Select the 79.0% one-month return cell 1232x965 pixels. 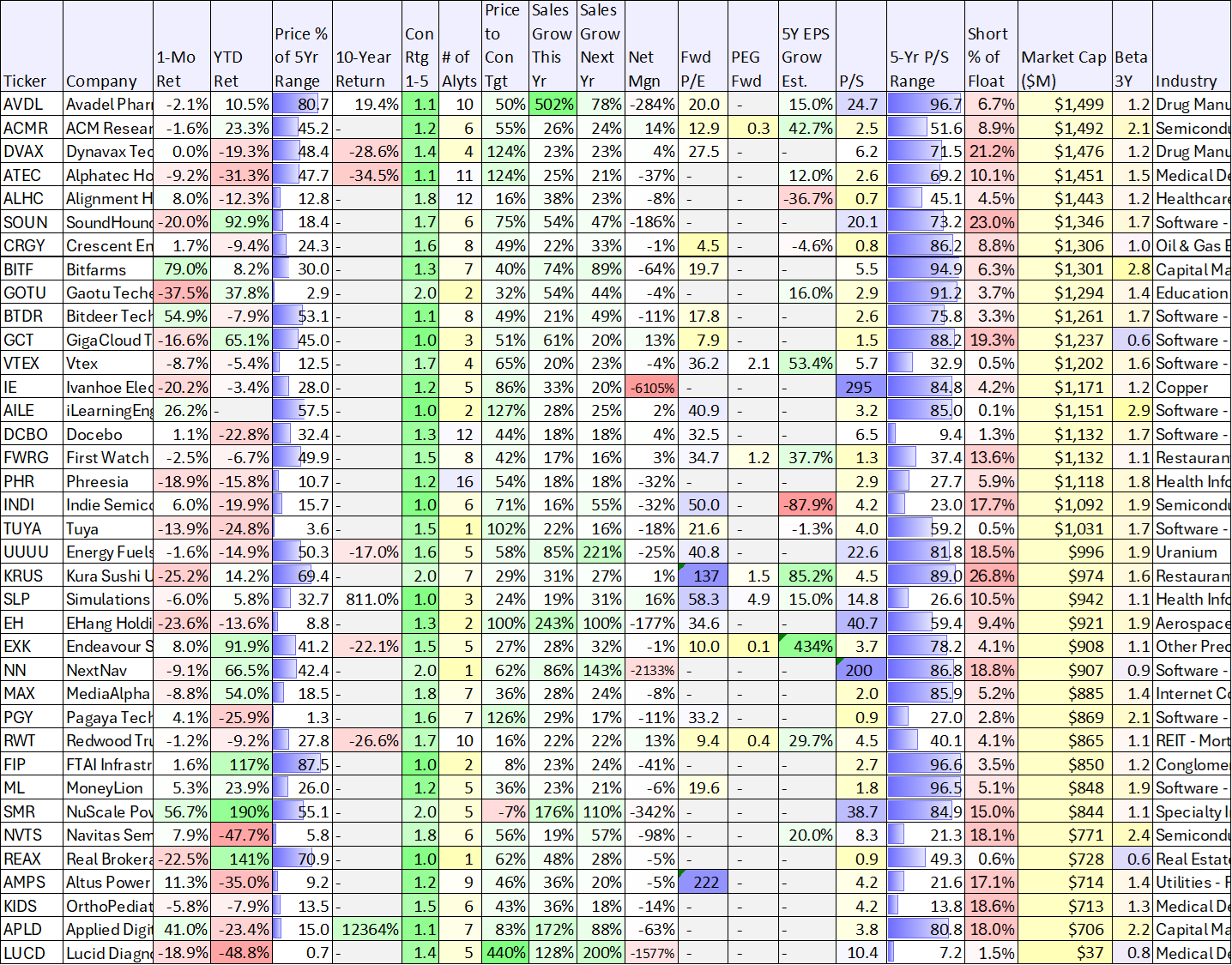click(182, 269)
